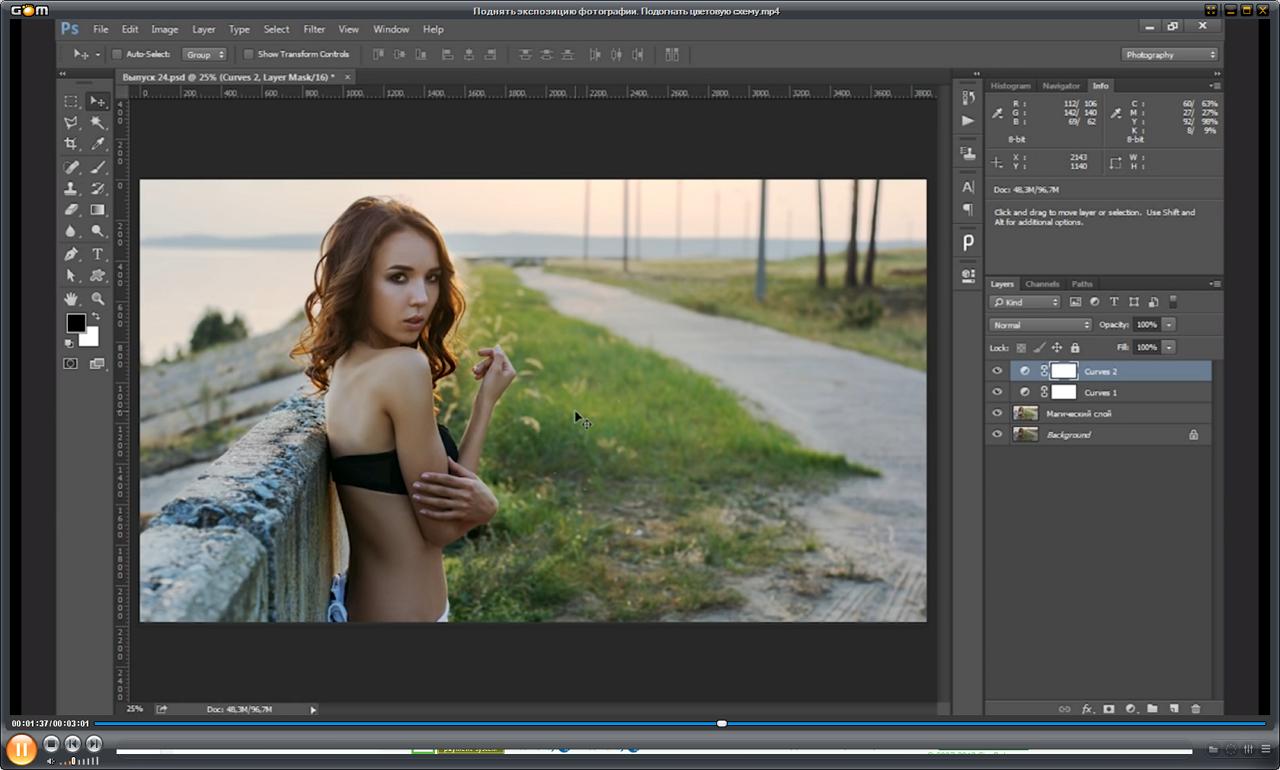This screenshot has width=1280, height=770.
Task: Hide the Curves 2 layer
Action: pos(997,371)
